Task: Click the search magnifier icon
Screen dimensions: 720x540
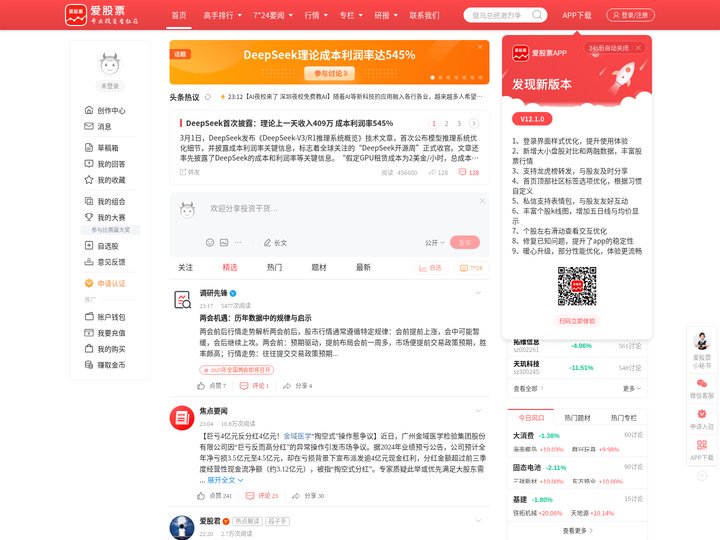Action: pos(537,15)
